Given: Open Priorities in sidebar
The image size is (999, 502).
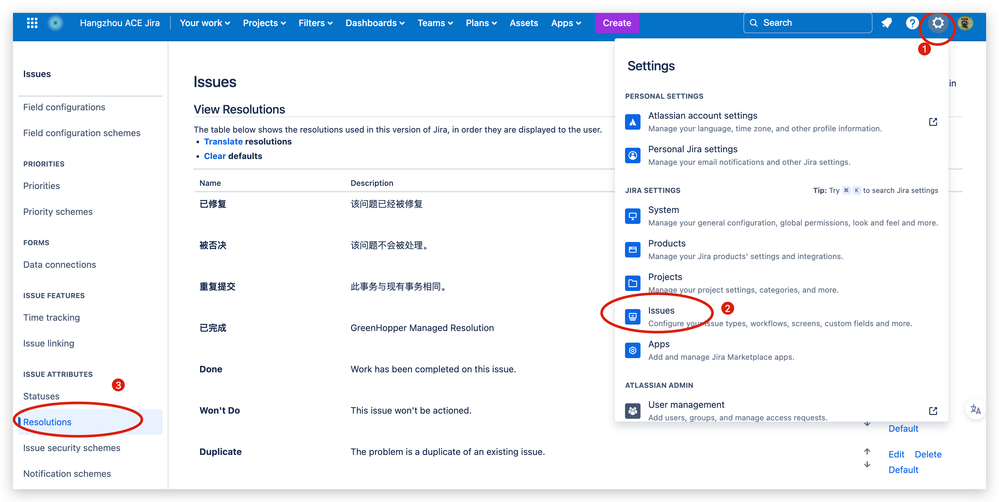Looking at the screenshot, I should (x=41, y=186).
